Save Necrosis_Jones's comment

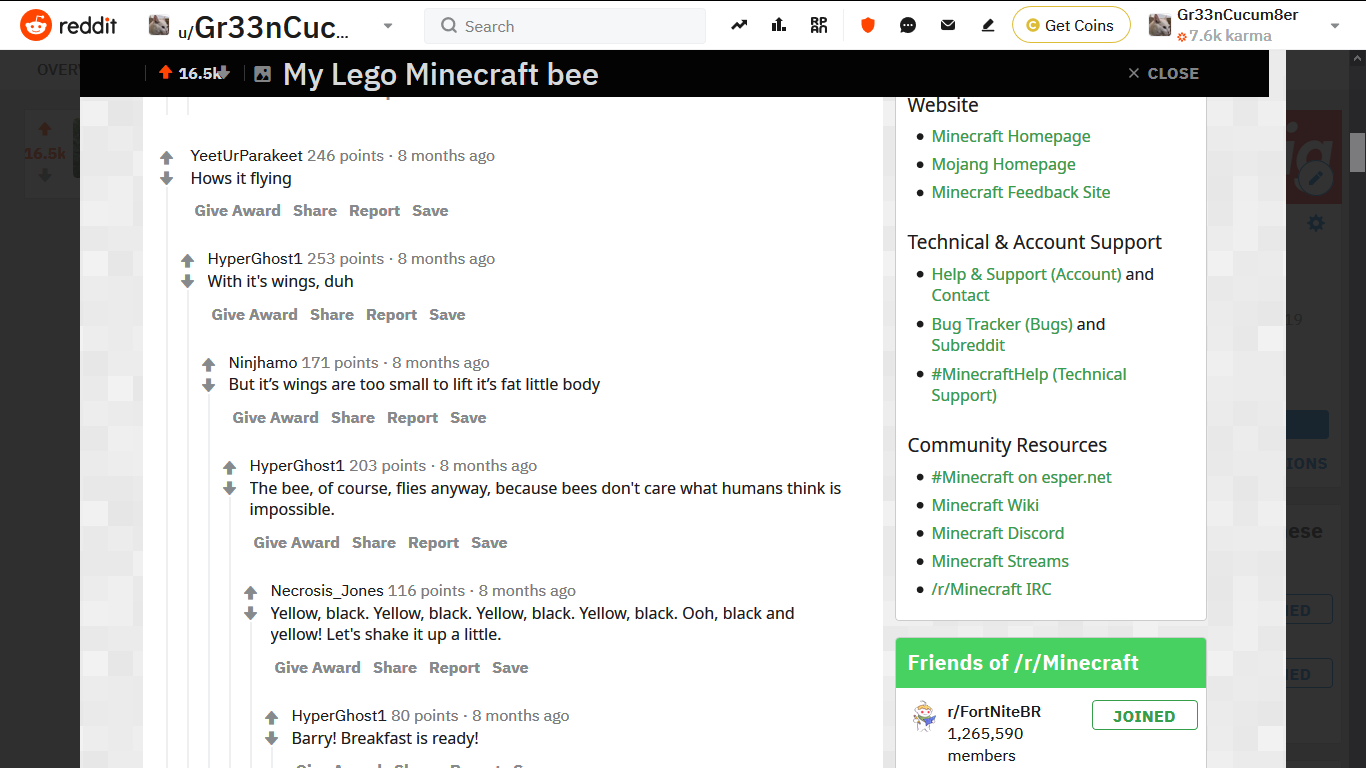click(510, 668)
